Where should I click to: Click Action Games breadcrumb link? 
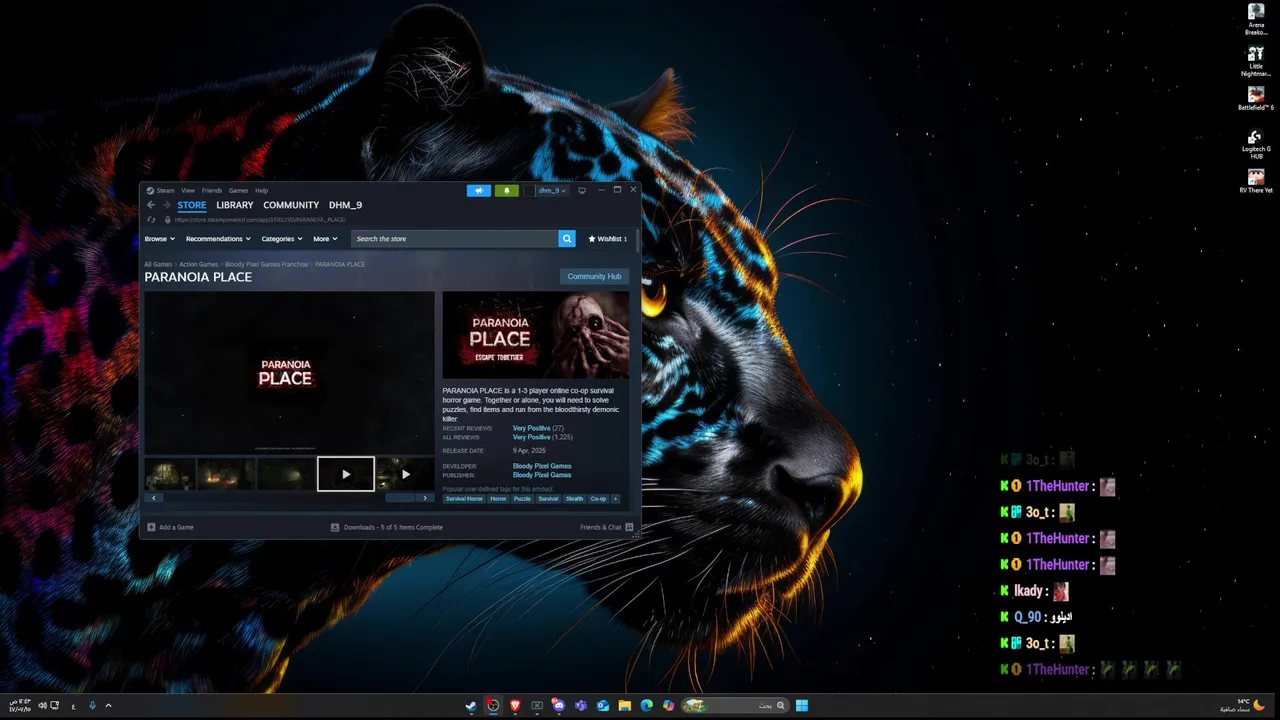[x=198, y=264]
